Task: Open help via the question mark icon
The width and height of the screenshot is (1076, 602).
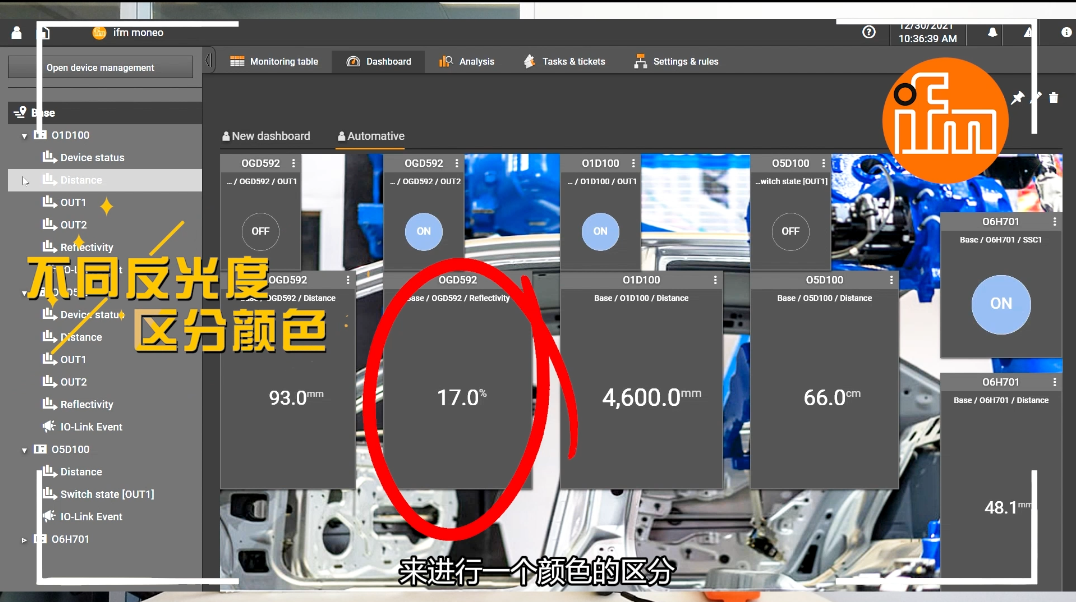Action: click(868, 32)
